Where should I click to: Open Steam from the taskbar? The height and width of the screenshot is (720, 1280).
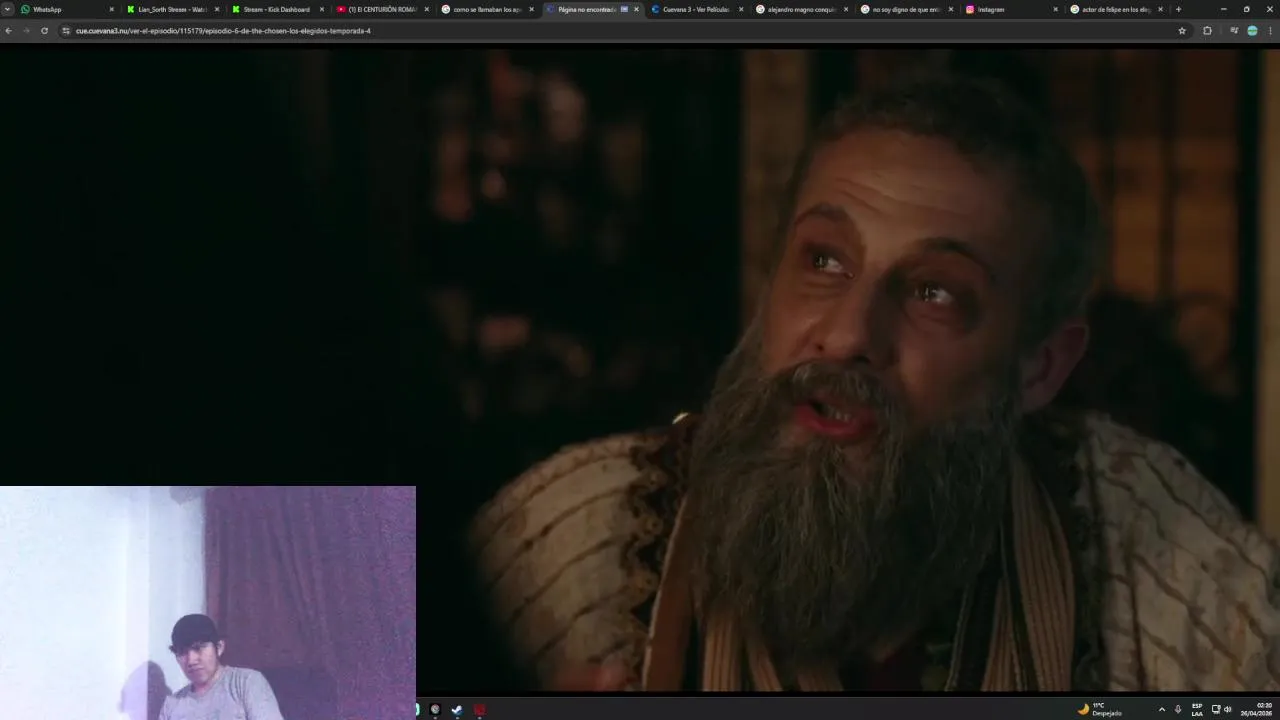[457, 710]
